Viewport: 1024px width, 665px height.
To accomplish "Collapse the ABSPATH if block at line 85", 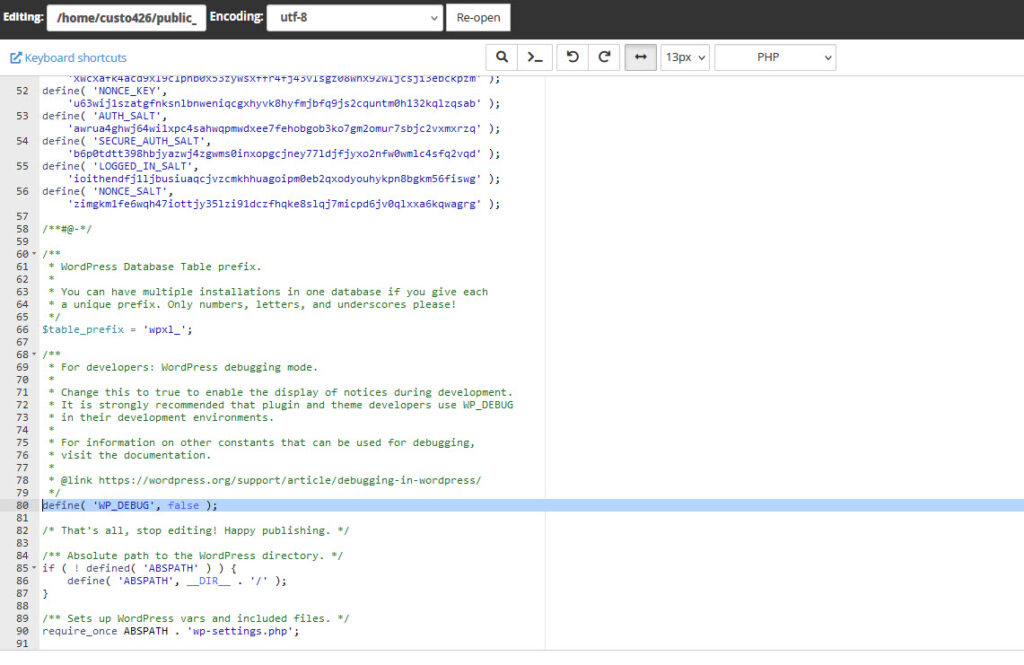I will point(35,568).
